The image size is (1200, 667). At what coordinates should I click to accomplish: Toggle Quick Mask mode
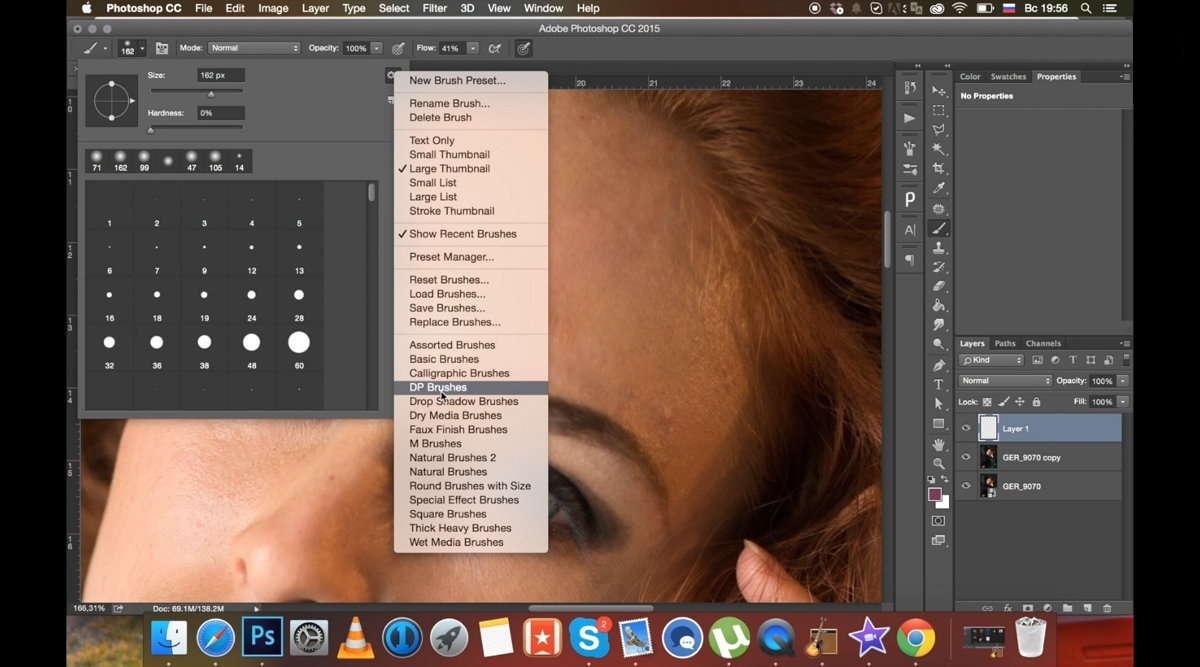click(938, 520)
